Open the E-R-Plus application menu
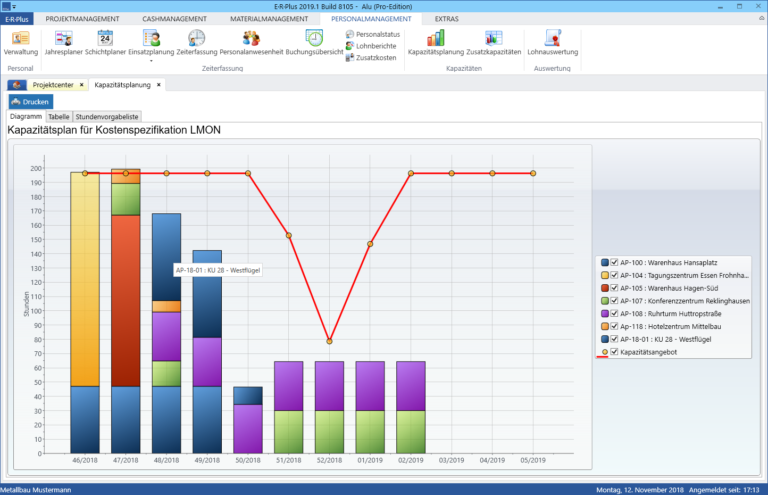This screenshot has width=768, height=495. click(17, 19)
